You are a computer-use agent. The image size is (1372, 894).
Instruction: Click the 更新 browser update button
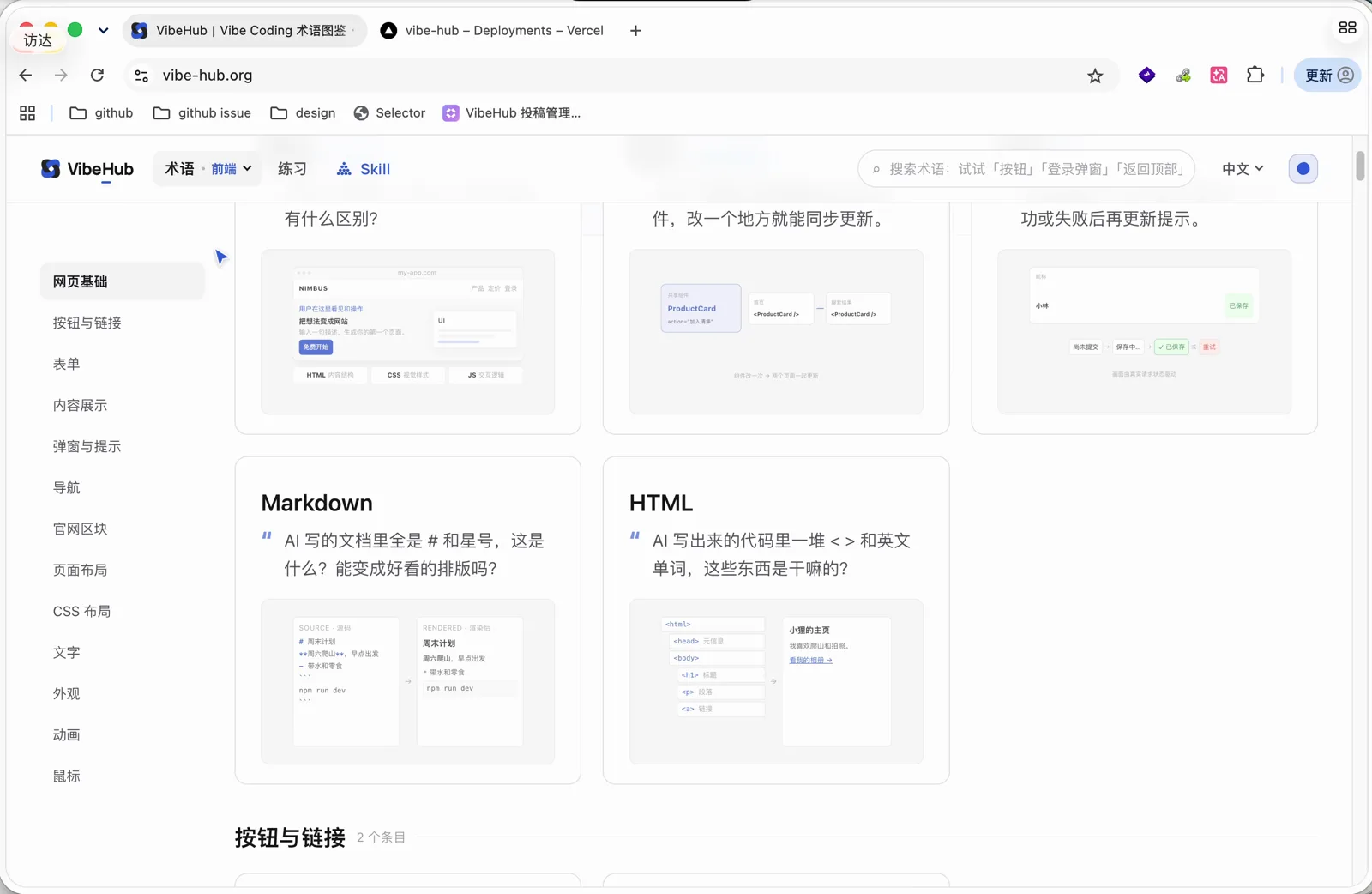tap(1327, 76)
